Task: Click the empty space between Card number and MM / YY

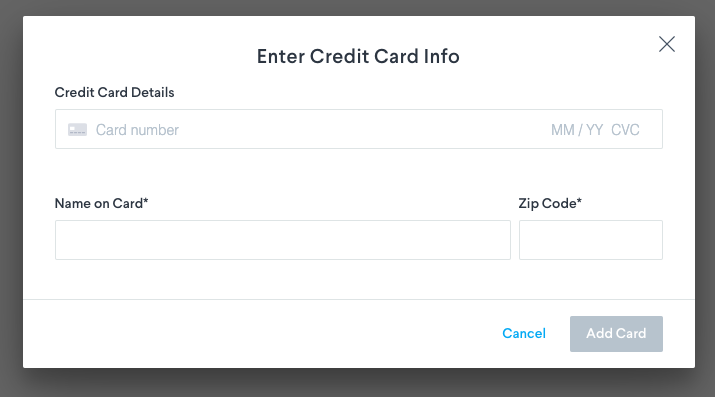Action: [365, 130]
